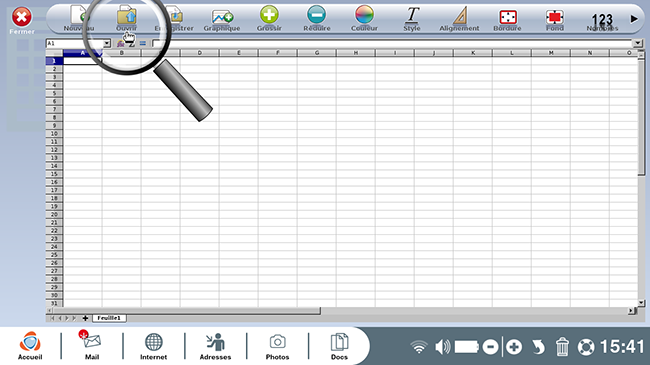The height and width of the screenshot is (365, 650).
Task: Select column N header
Action: click(x=590, y=53)
